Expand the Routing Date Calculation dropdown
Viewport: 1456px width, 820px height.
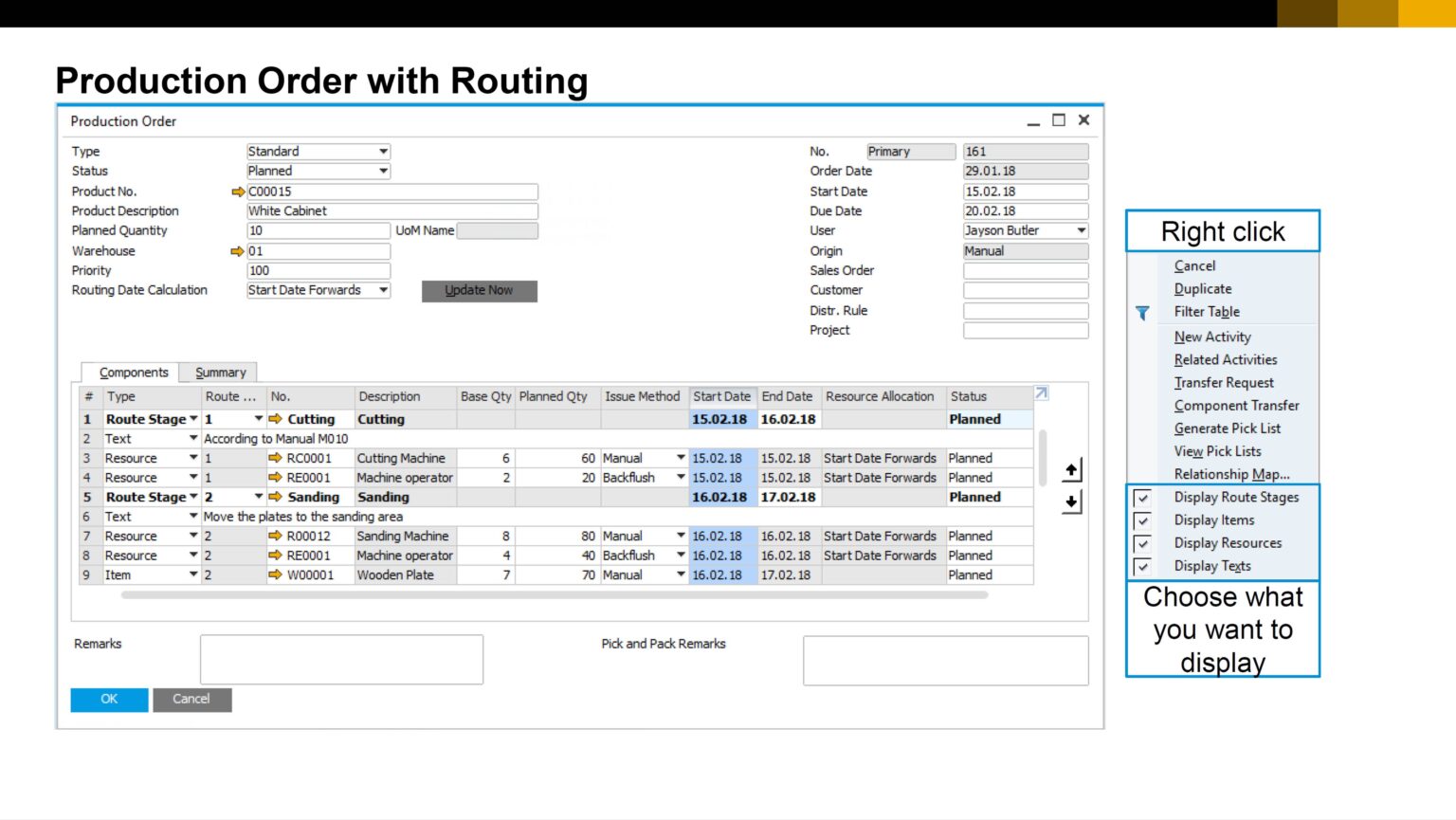[383, 290]
